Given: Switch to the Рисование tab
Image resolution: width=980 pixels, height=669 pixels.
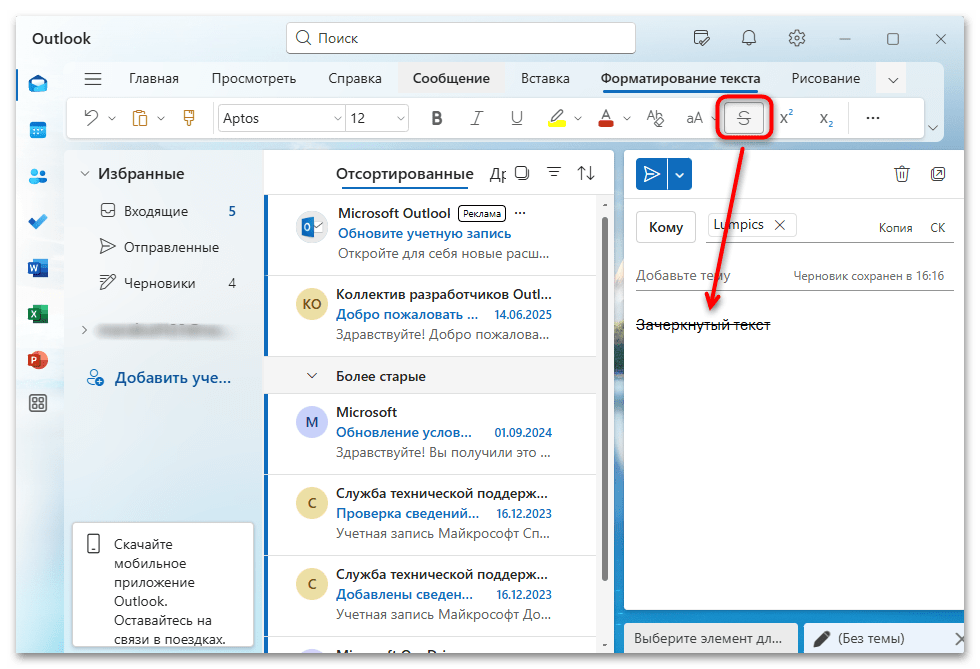Looking at the screenshot, I should click(826, 79).
